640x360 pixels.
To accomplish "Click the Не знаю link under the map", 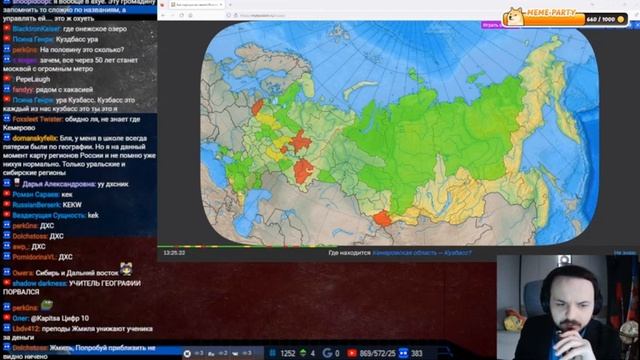I will tap(625, 253).
